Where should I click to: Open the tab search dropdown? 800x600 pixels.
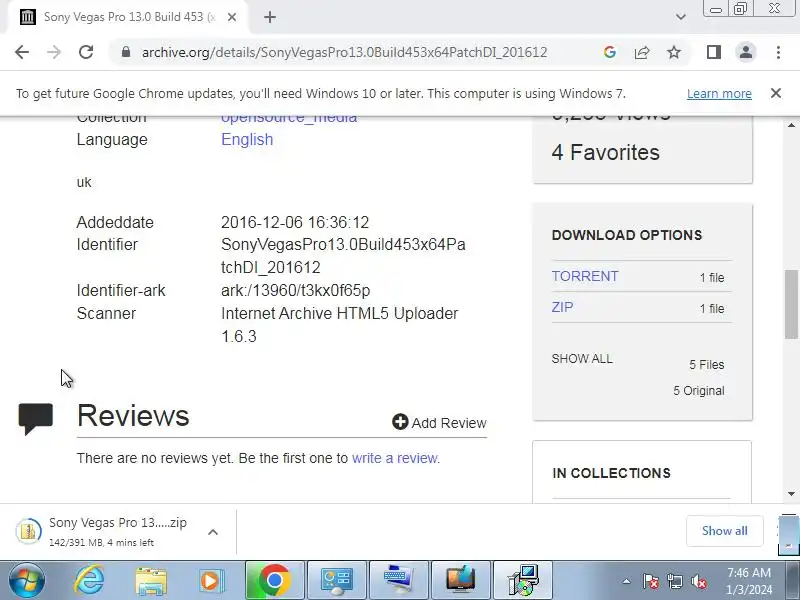click(x=681, y=17)
